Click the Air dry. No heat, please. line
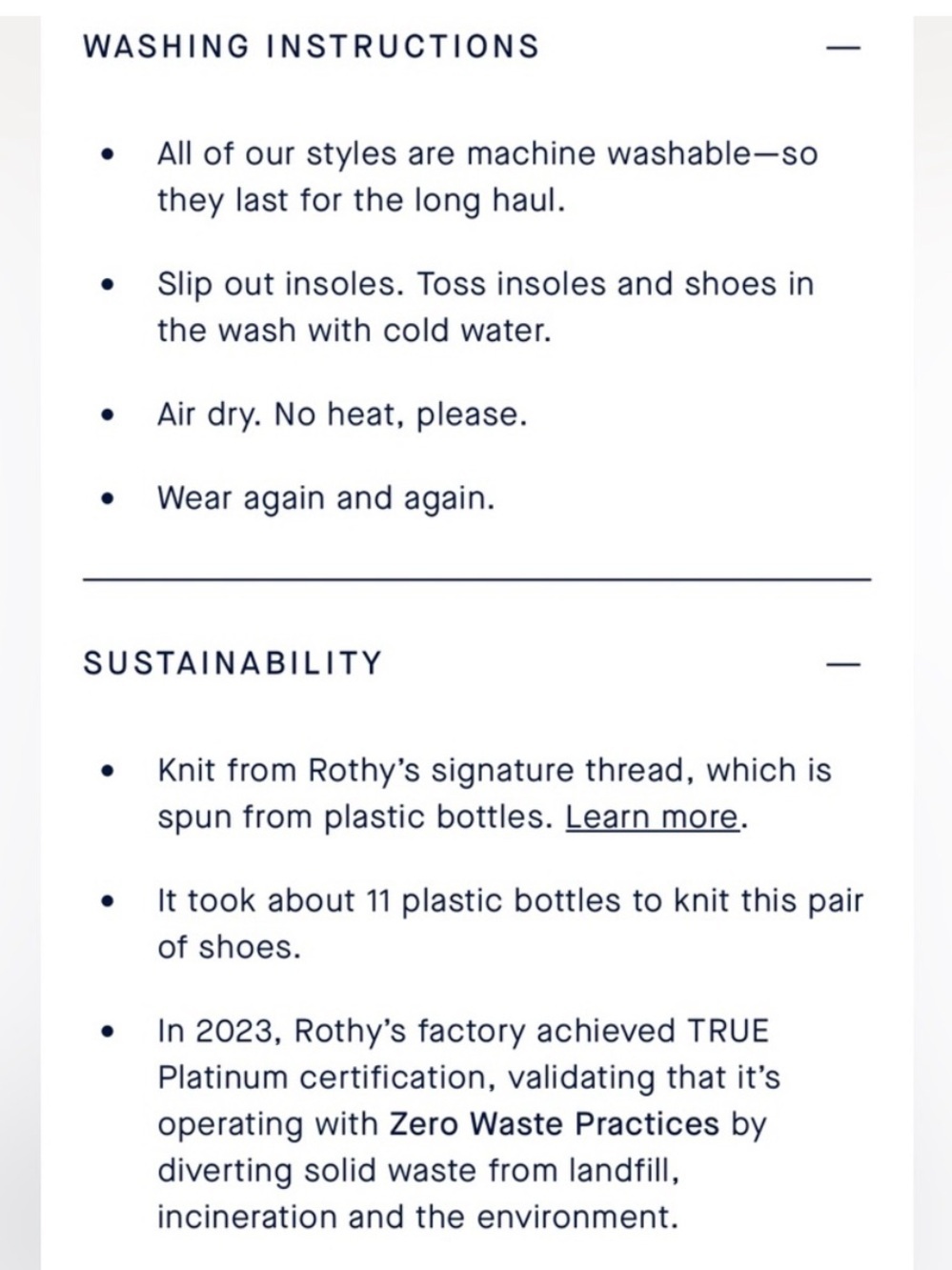Viewport: 952px width, 1270px height. tap(341, 415)
